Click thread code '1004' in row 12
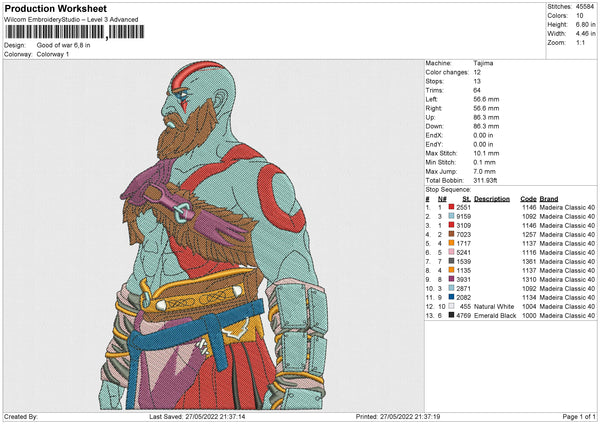The width and height of the screenshot is (600, 424). click(x=529, y=307)
